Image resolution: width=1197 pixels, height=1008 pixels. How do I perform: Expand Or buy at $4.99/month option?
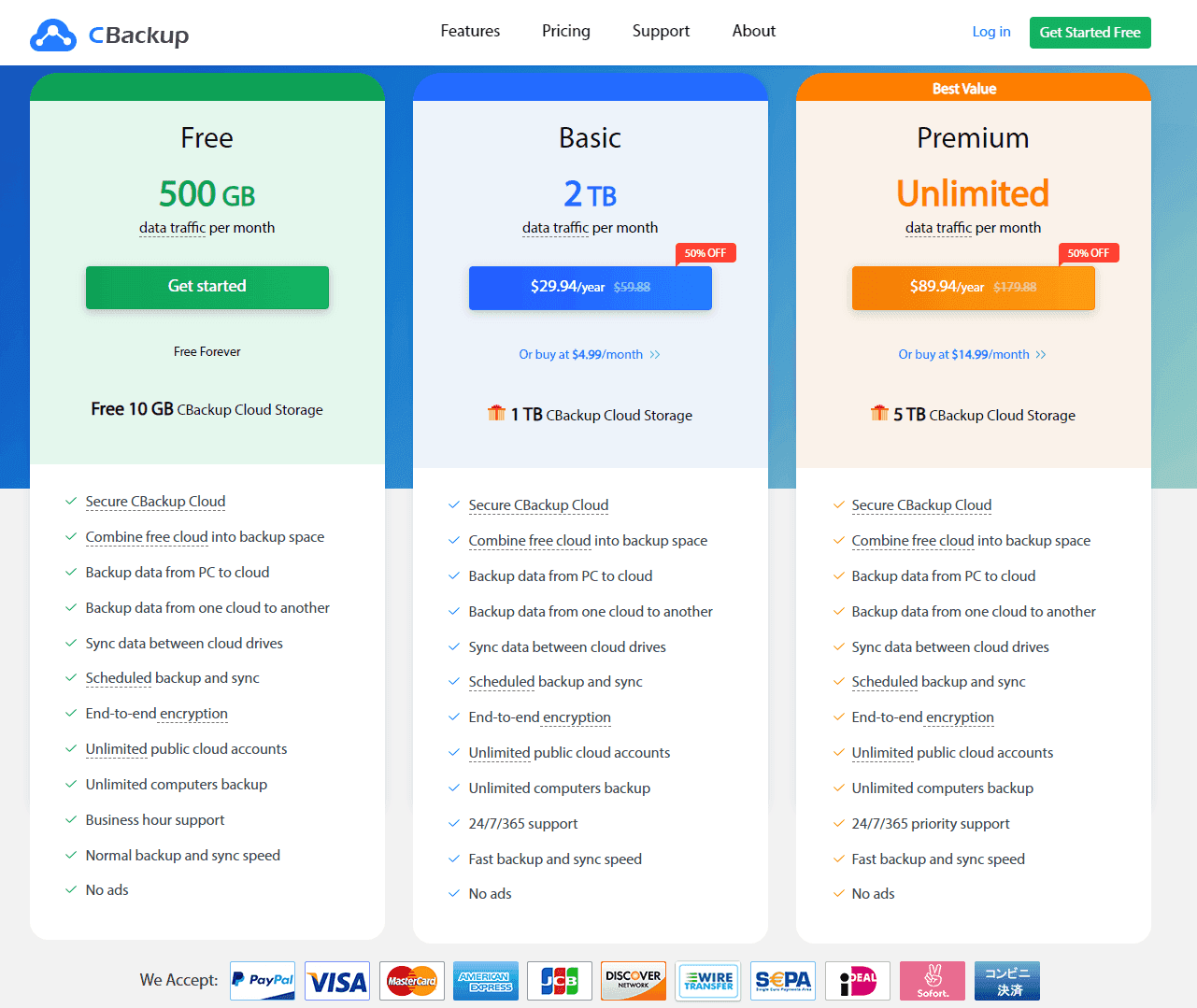pyautogui.click(x=590, y=355)
